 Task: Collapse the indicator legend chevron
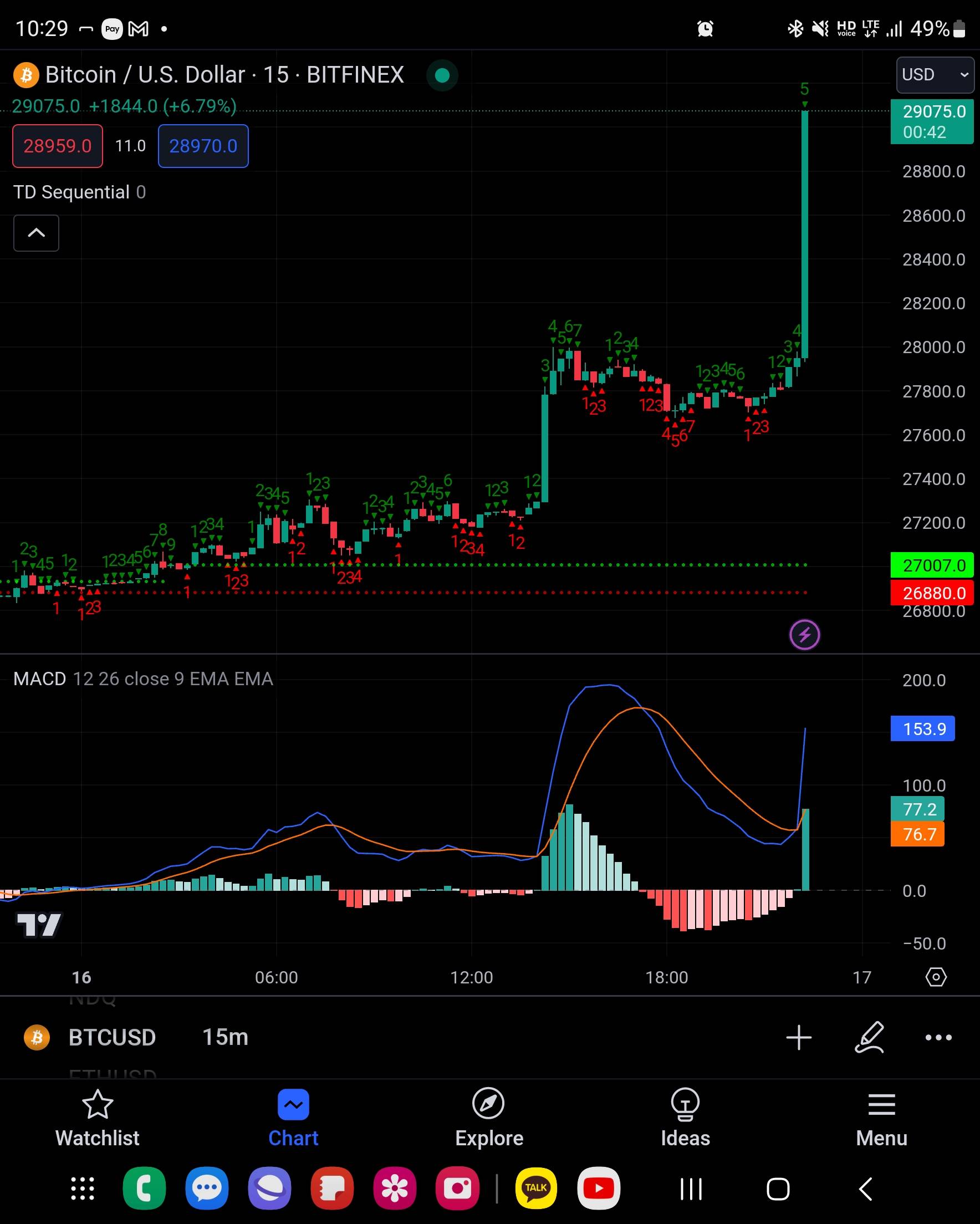pyautogui.click(x=37, y=233)
